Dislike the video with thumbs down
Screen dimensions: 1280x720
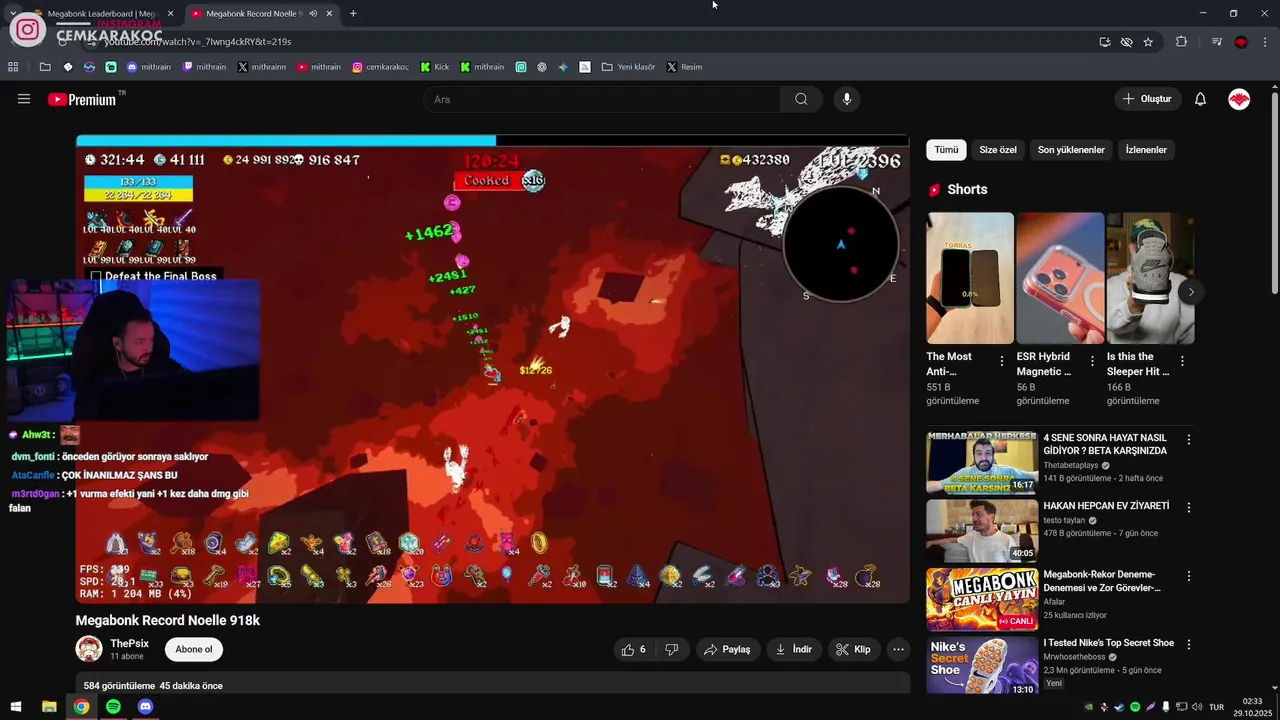672,649
